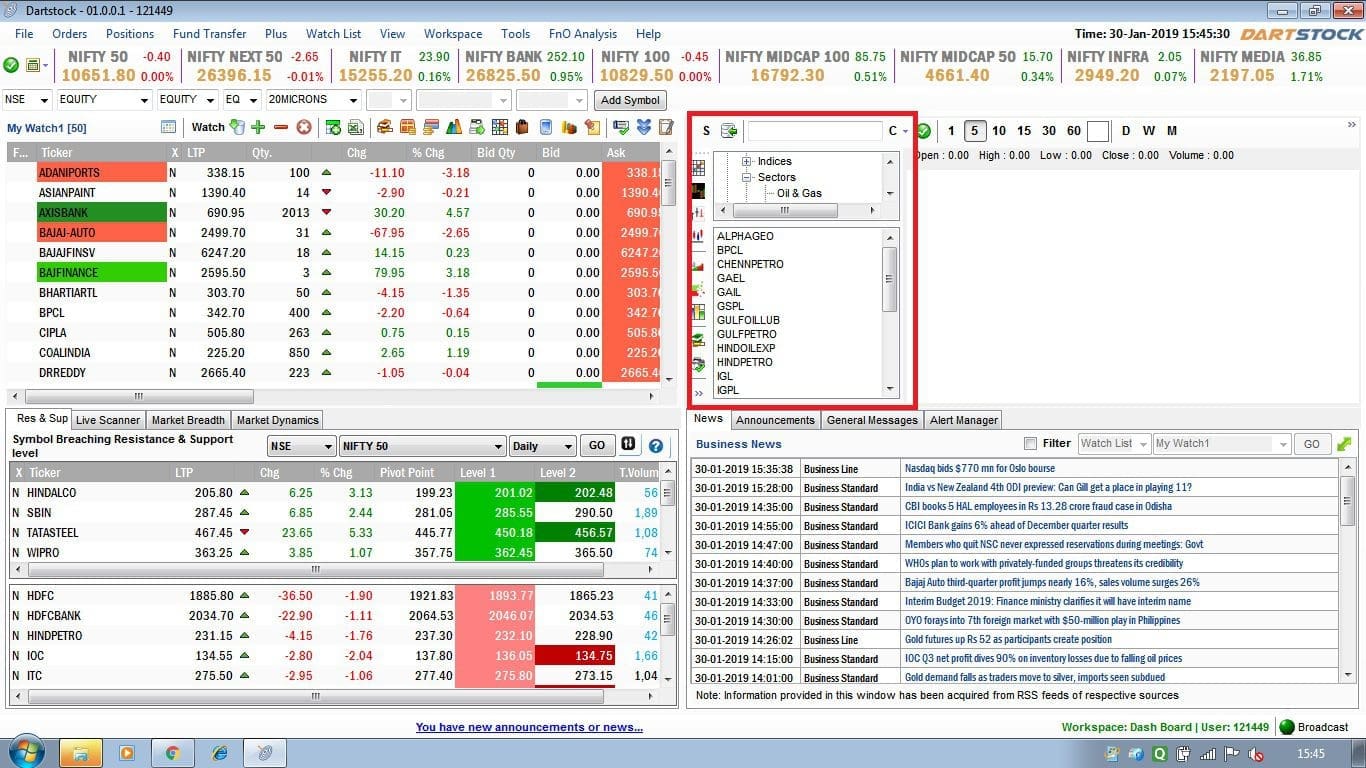
Task: Open the Fund Transfer menu
Action: [x=210, y=34]
